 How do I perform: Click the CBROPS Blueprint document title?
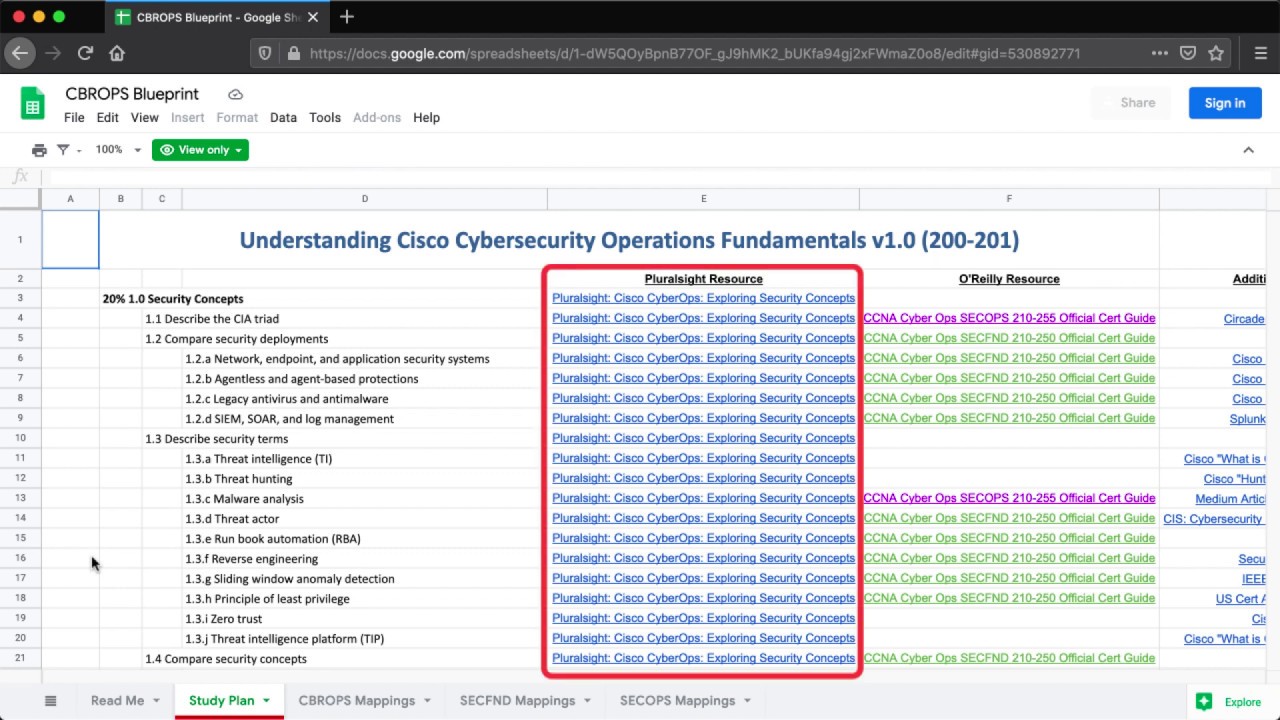pos(132,94)
